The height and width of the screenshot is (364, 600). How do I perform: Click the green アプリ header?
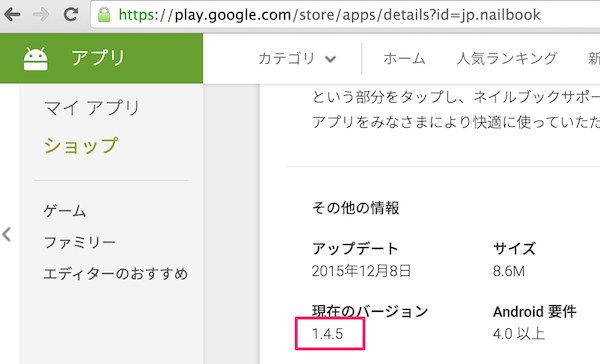click(101, 58)
